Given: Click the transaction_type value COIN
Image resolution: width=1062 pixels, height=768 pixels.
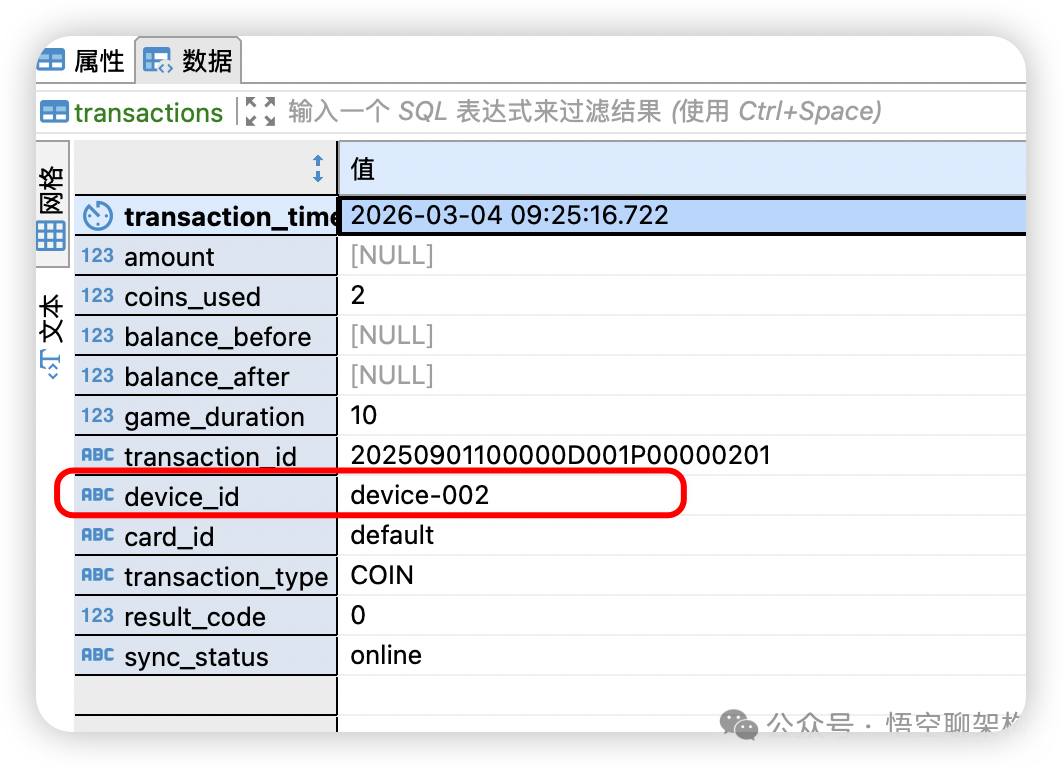Looking at the screenshot, I should pos(382,576).
